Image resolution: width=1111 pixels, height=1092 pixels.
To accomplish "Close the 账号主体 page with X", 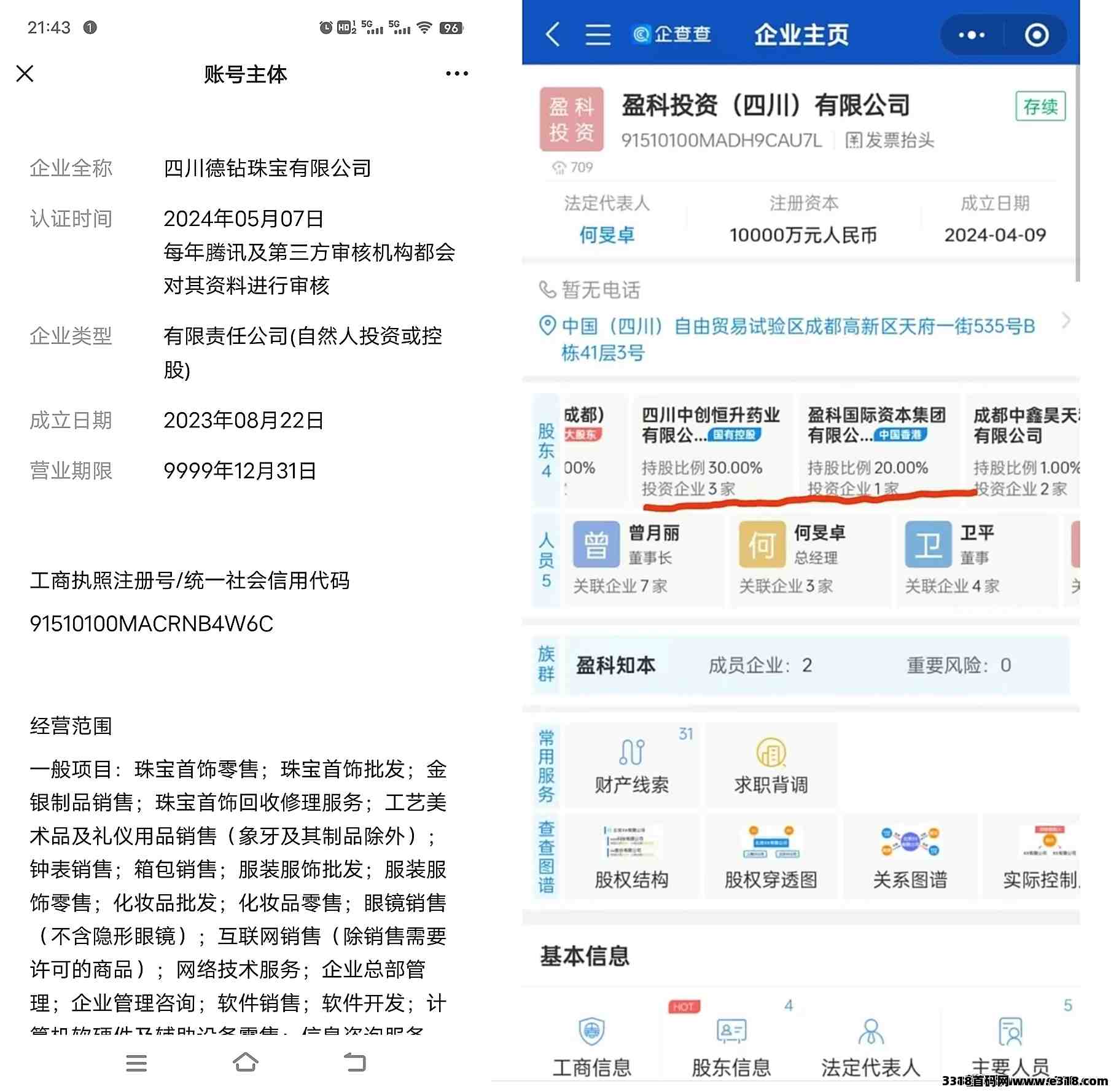I will click(25, 74).
